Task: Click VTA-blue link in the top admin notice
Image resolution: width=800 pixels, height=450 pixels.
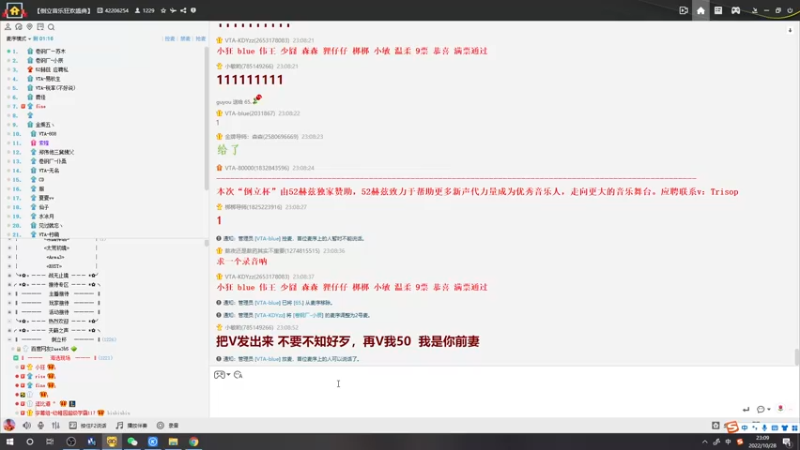Action: (x=267, y=238)
